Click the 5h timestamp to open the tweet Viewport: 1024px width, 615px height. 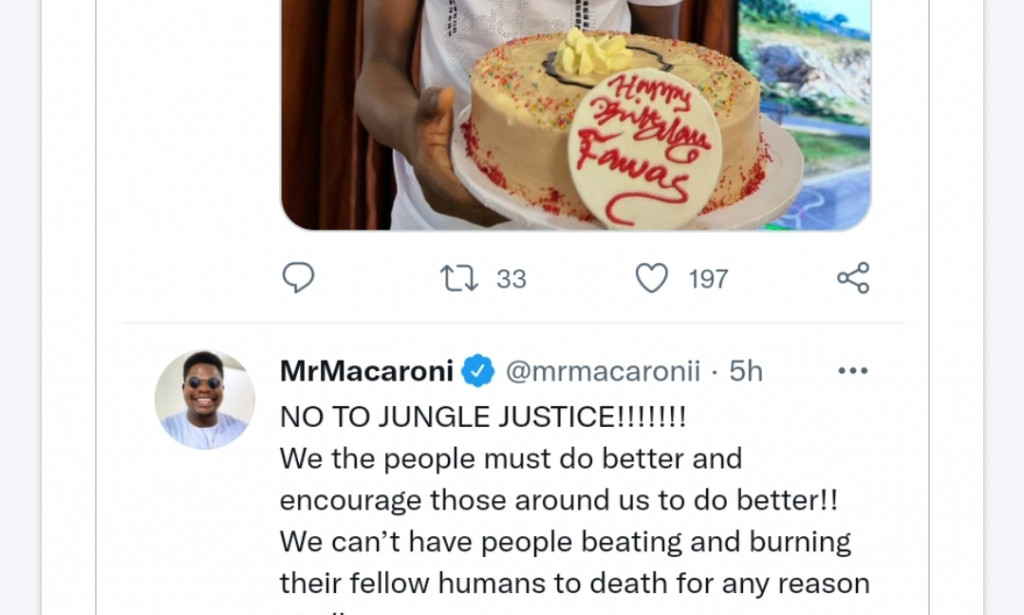point(744,370)
